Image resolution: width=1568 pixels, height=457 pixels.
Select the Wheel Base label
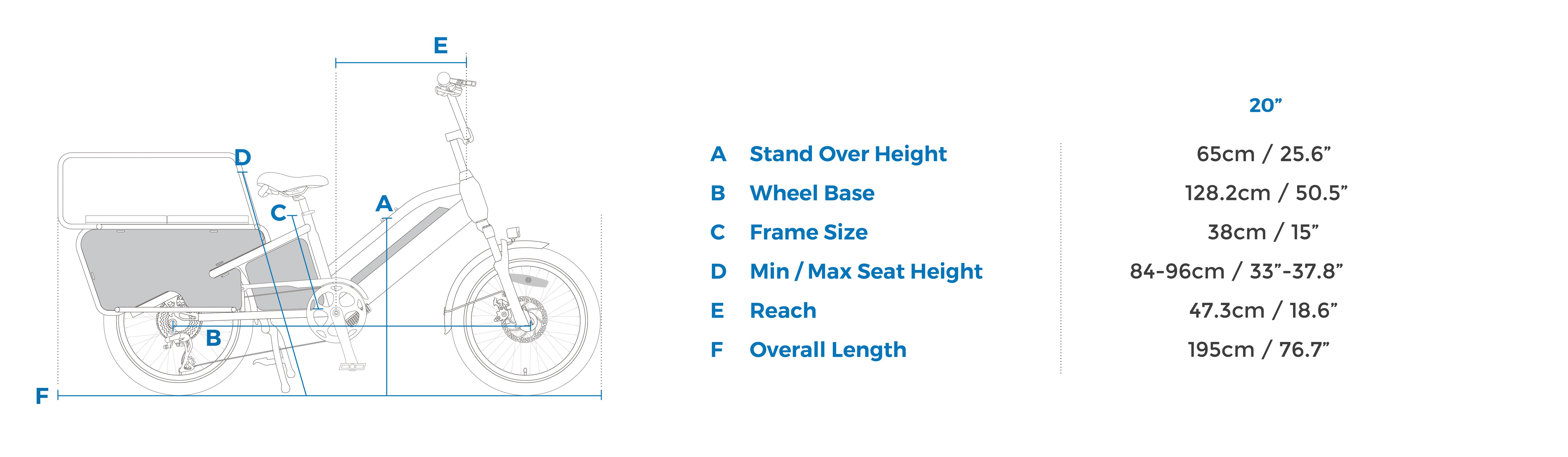click(x=812, y=193)
